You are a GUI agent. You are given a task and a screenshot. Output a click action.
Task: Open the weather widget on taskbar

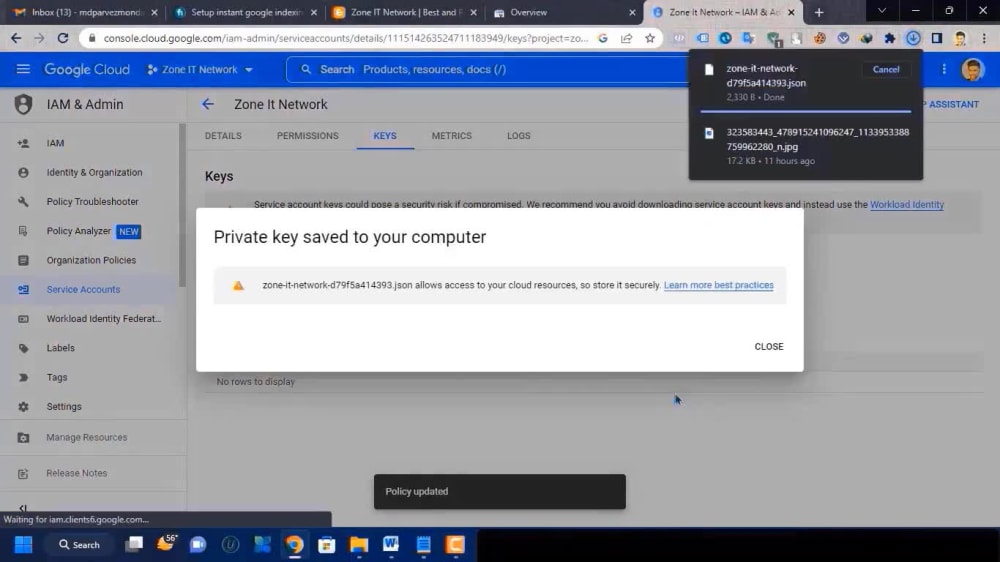tap(166, 544)
